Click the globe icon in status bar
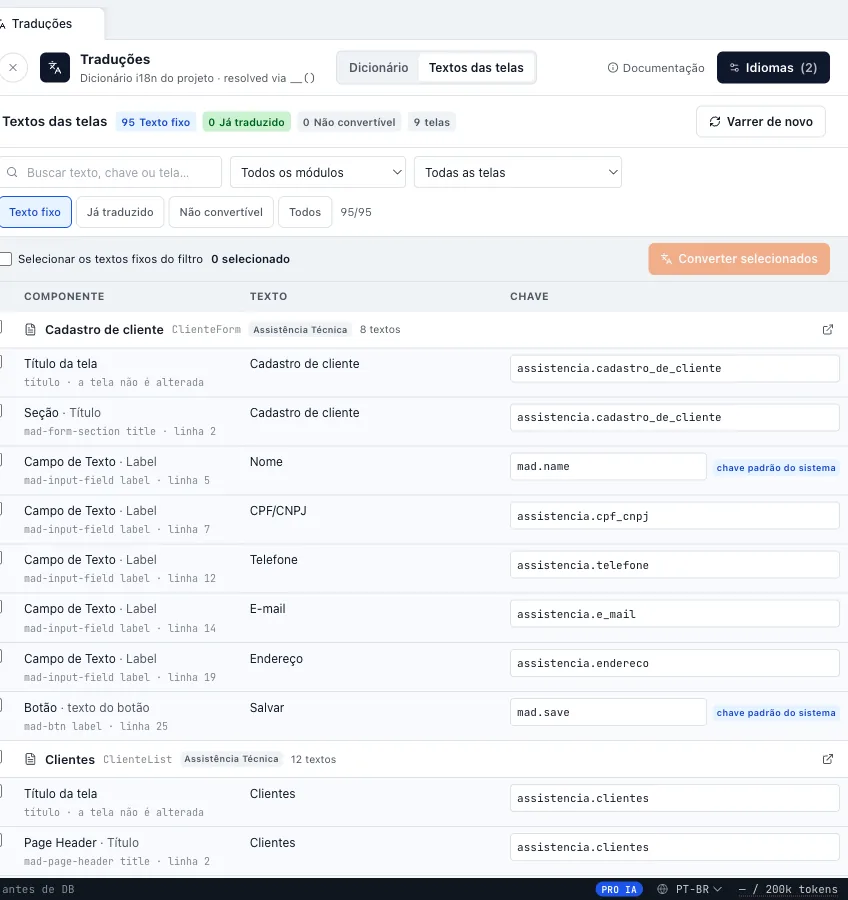Image resolution: width=848 pixels, height=900 pixels. [x=663, y=889]
